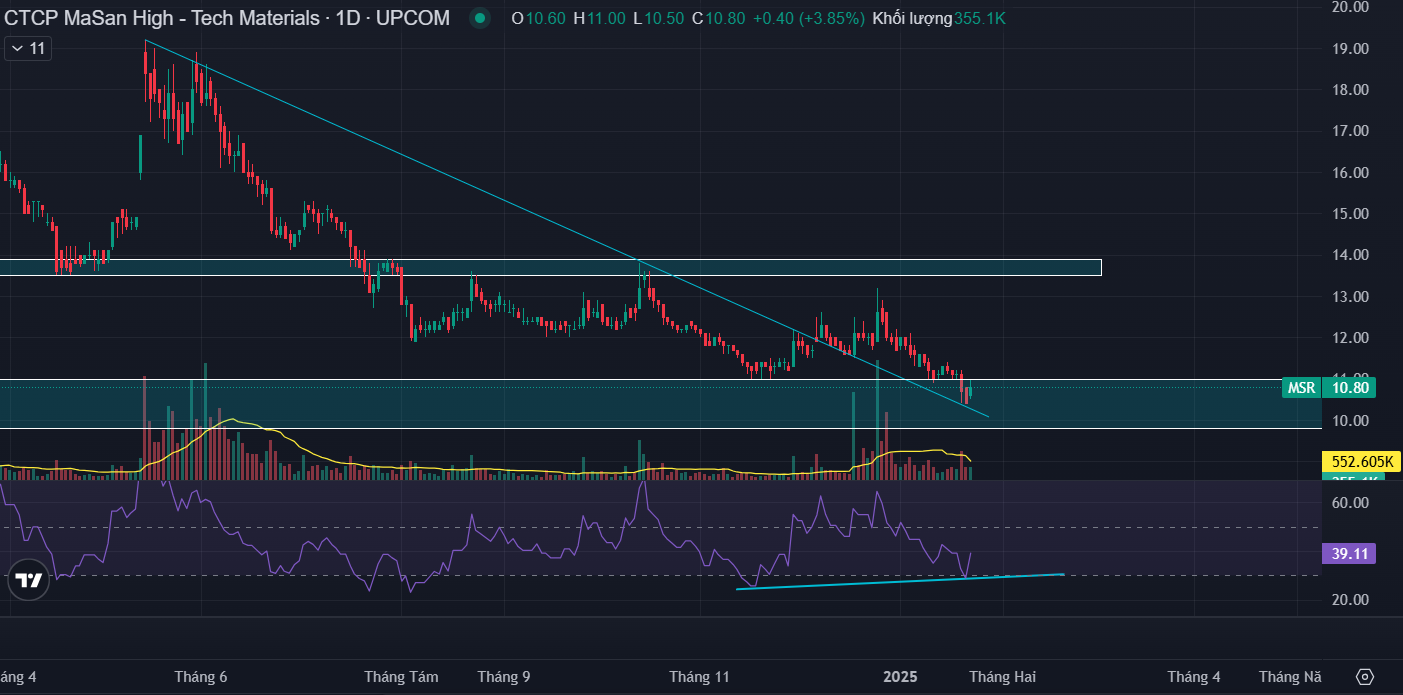Click the Tháng Hai time axis label
The image size is (1403, 695).
[x=1002, y=677]
